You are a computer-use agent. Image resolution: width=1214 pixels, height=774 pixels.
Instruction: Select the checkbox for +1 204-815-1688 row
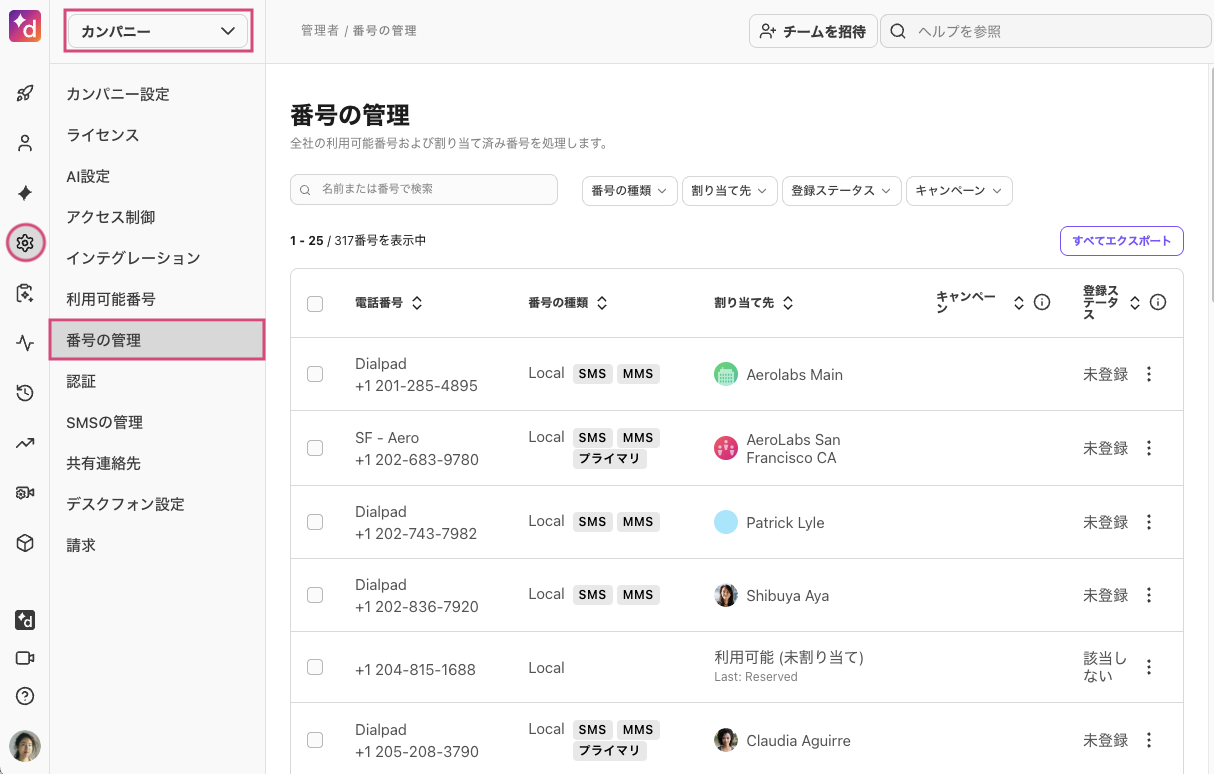(315, 667)
